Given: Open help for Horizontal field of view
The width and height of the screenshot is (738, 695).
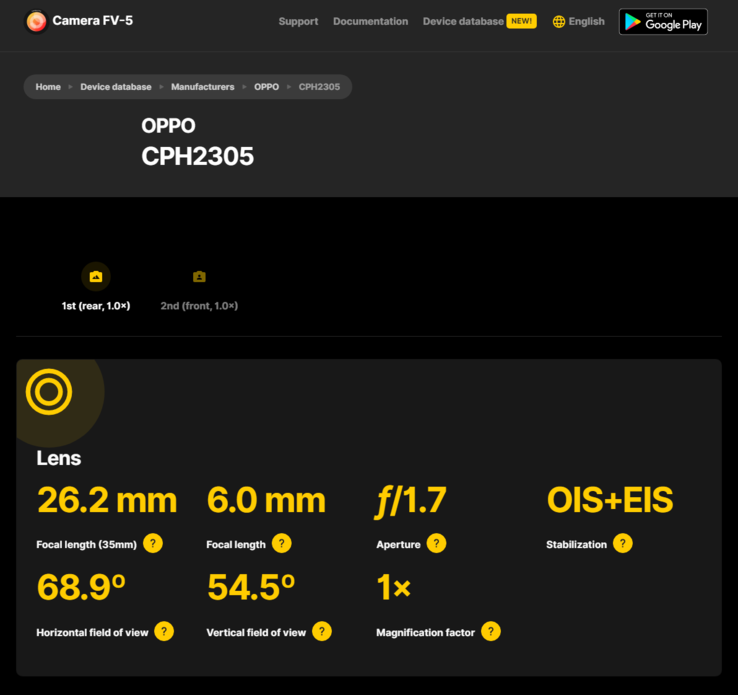Looking at the screenshot, I should pyautogui.click(x=164, y=631).
